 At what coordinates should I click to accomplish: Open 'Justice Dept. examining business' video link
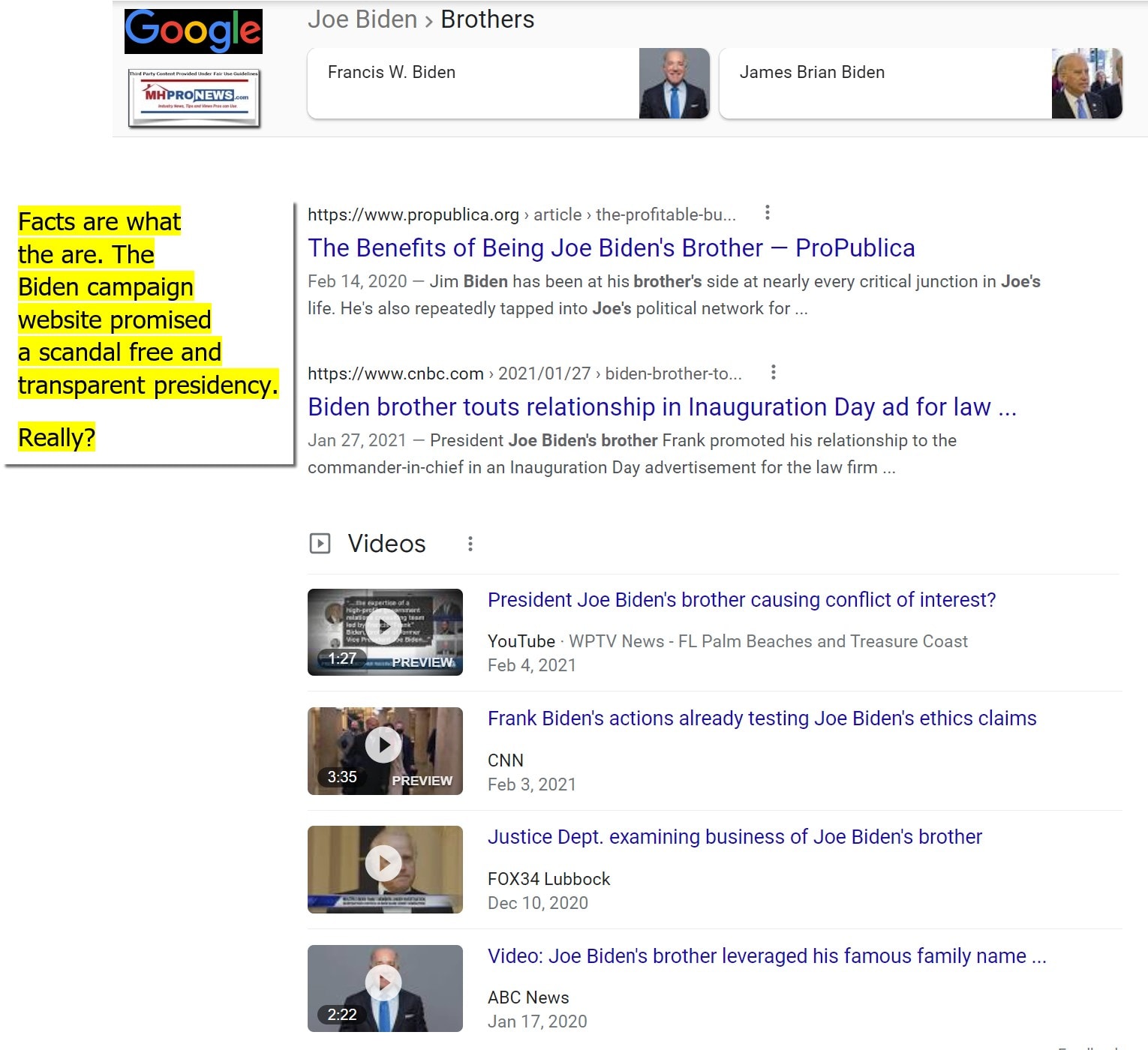[735, 837]
